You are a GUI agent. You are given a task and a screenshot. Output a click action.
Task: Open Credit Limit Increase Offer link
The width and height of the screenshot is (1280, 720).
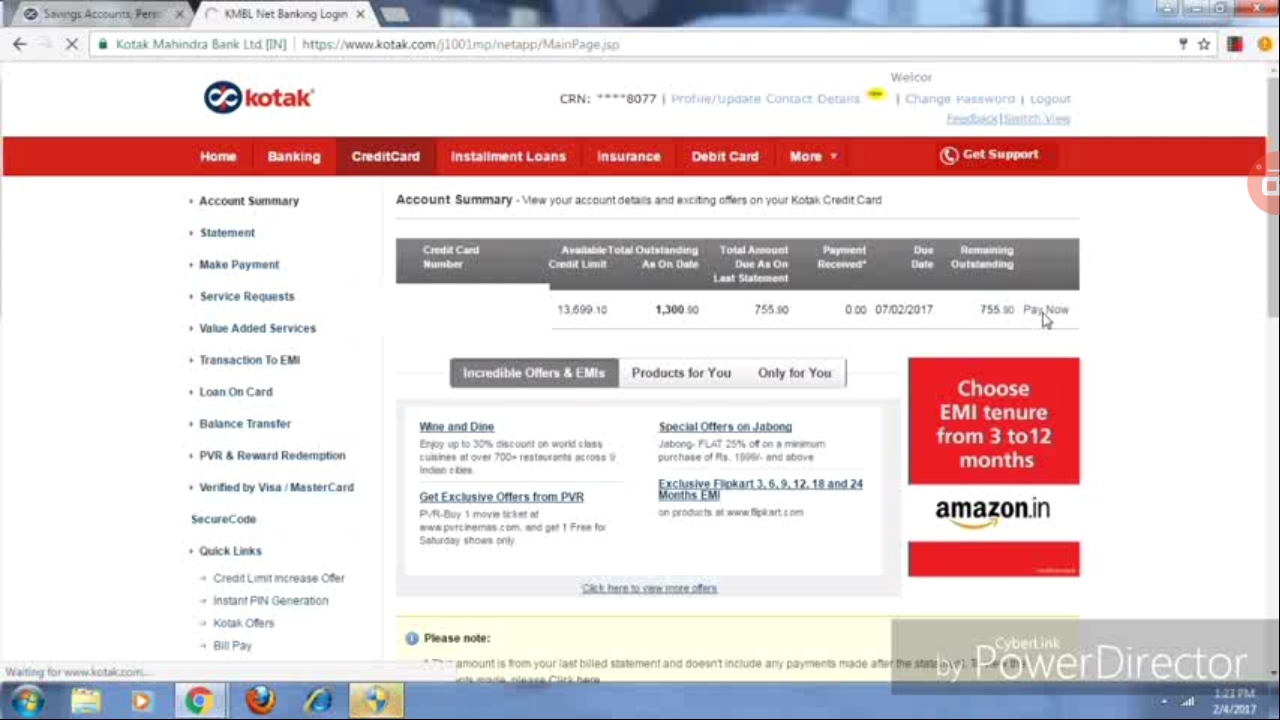coord(278,579)
